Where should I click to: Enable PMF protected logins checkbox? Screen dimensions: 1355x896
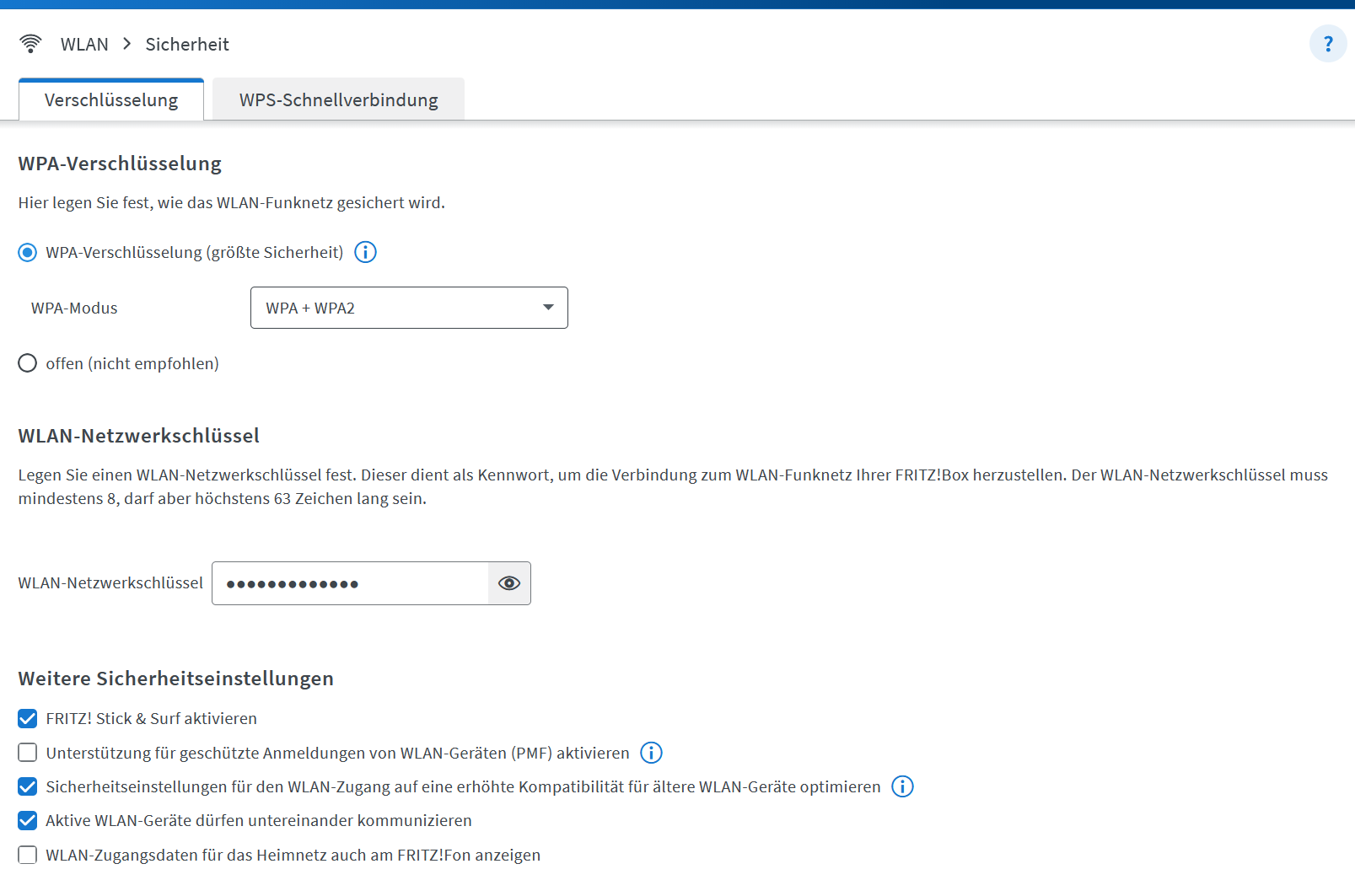tap(28, 753)
